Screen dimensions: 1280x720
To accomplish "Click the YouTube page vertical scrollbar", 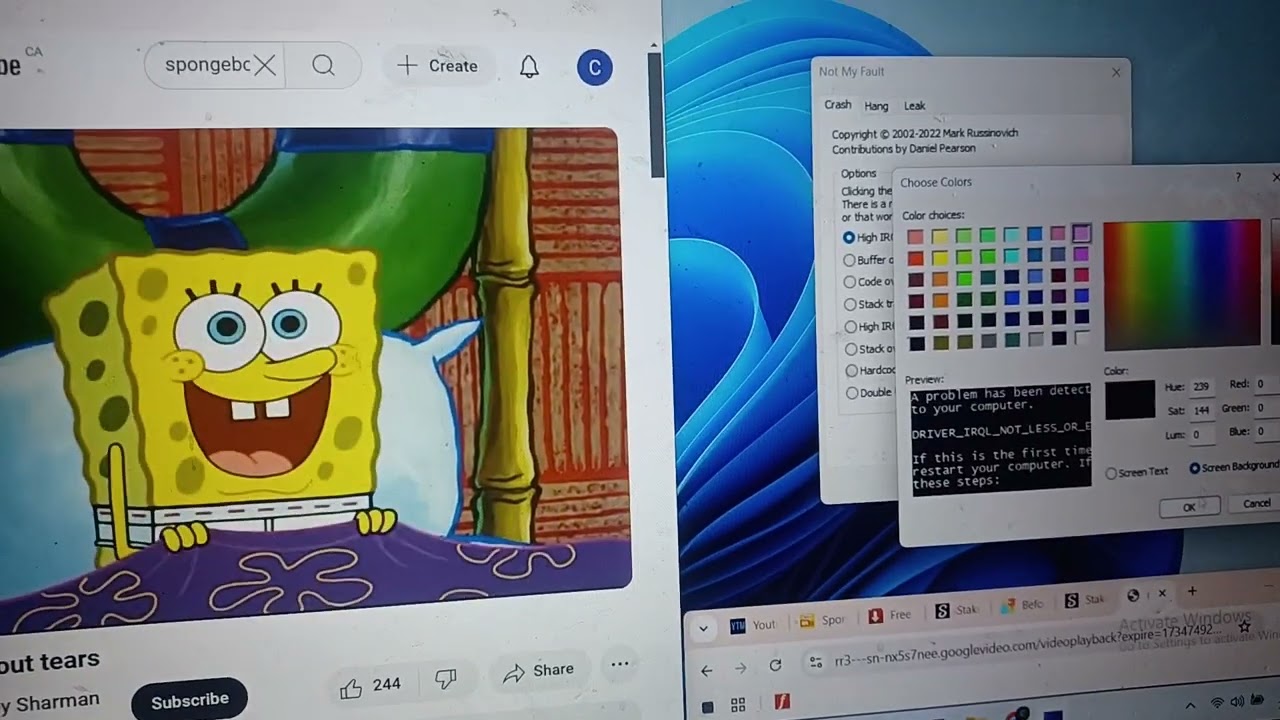I will [x=655, y=115].
